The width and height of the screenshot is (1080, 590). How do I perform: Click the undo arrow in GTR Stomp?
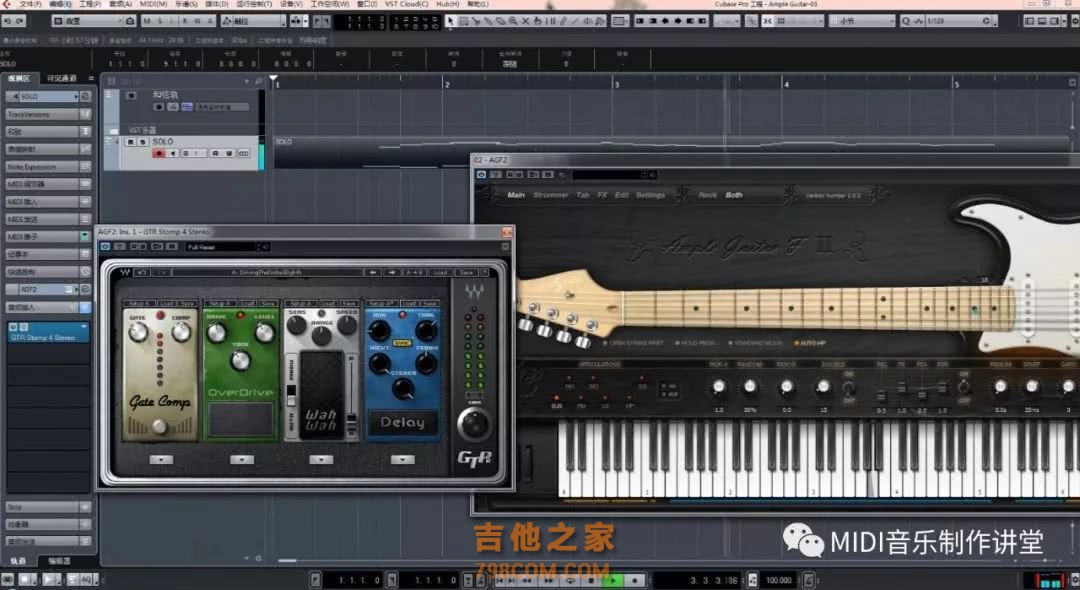[142, 273]
